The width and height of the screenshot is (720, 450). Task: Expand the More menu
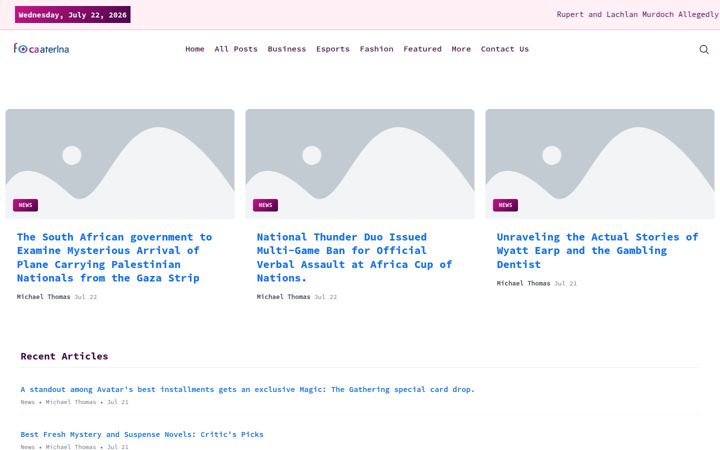(461, 49)
